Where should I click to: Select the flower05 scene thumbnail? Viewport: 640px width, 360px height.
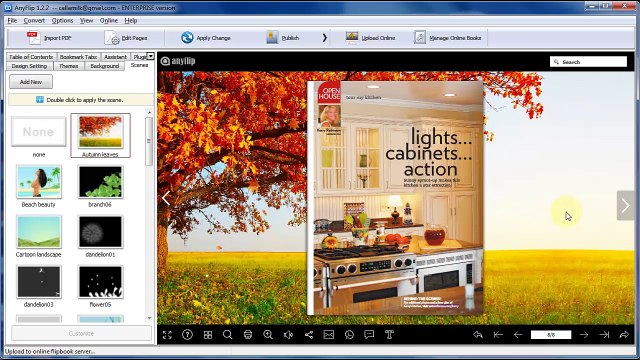[100, 282]
